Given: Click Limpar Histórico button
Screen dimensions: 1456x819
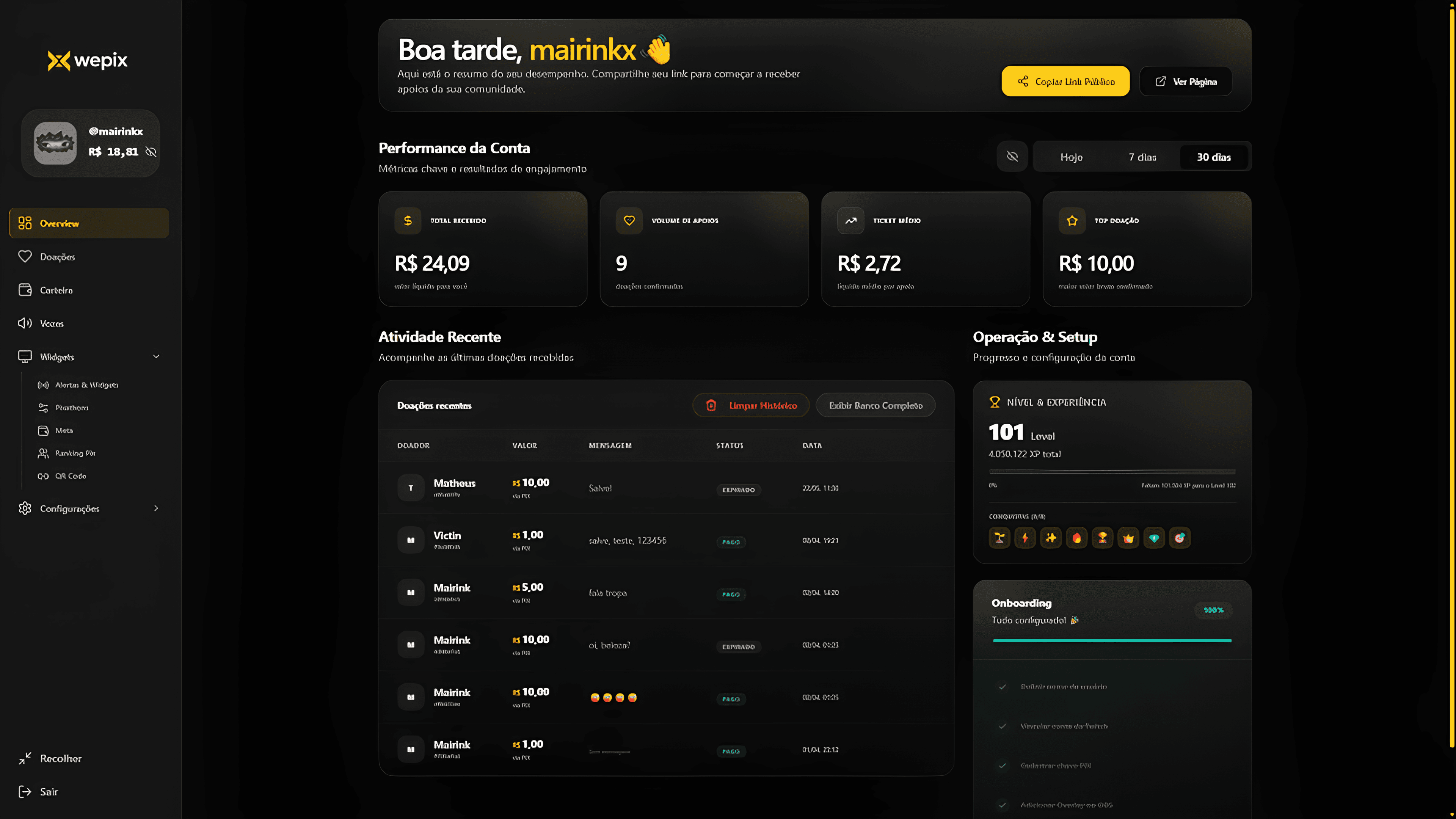Looking at the screenshot, I should click(x=751, y=405).
